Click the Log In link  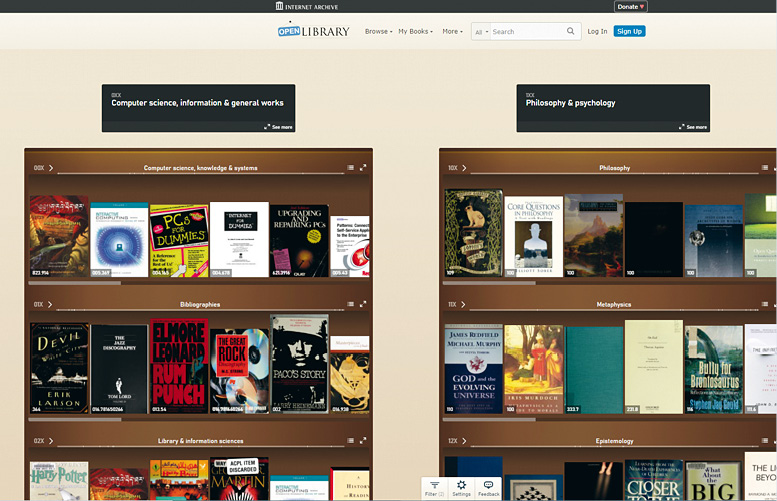(x=597, y=31)
